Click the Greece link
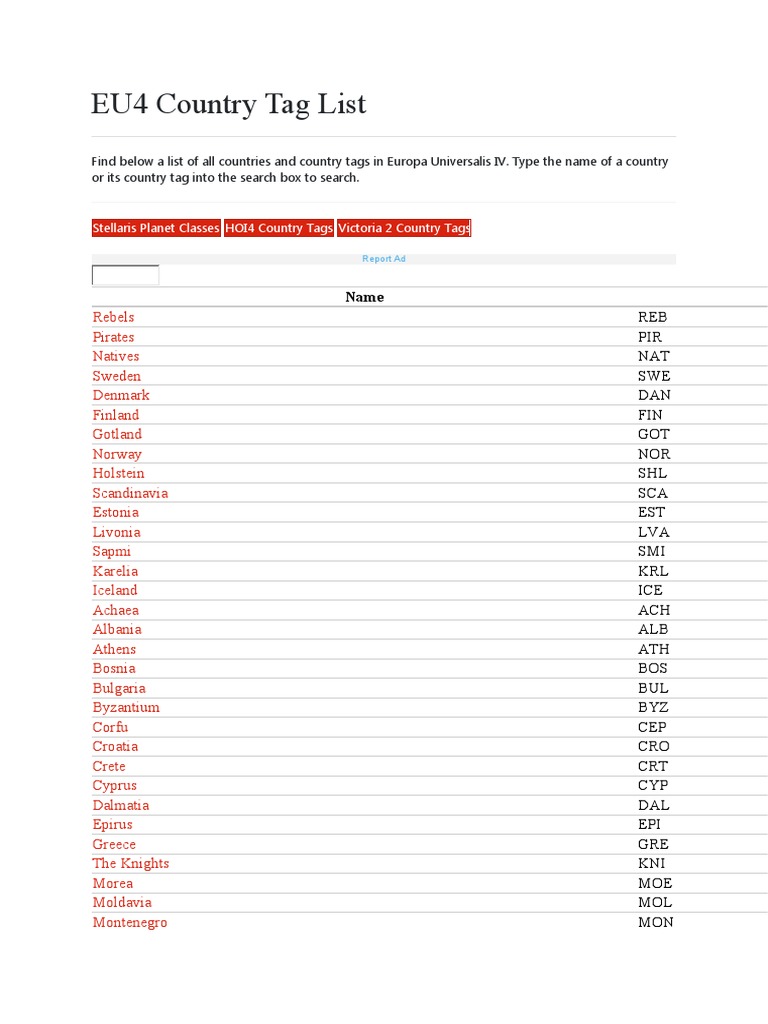768x1024 pixels. coord(114,844)
